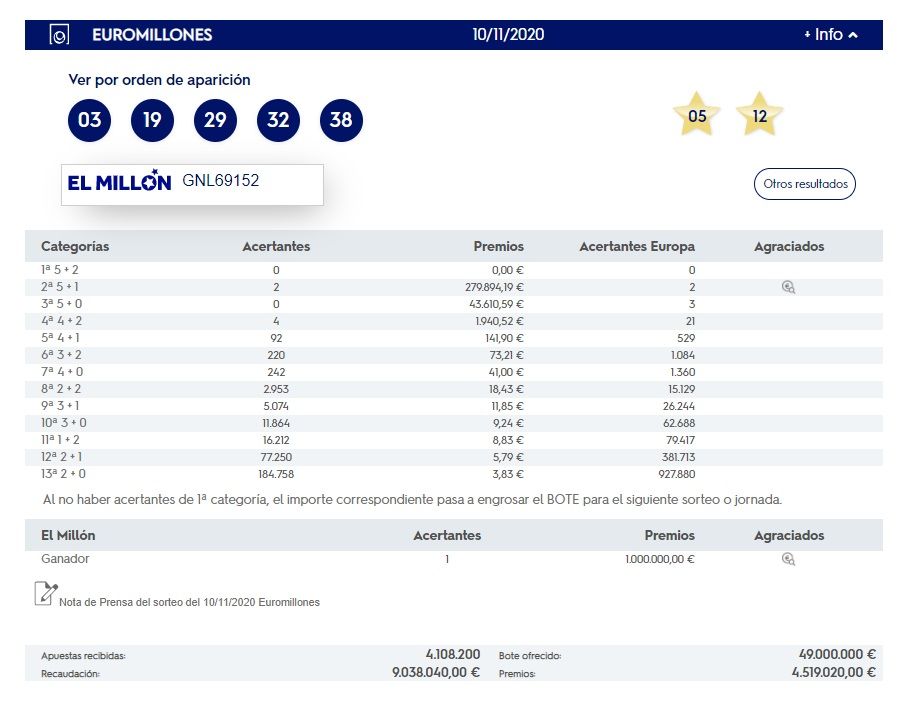Click the El Millón table header
The image size is (898, 705).
(68, 535)
